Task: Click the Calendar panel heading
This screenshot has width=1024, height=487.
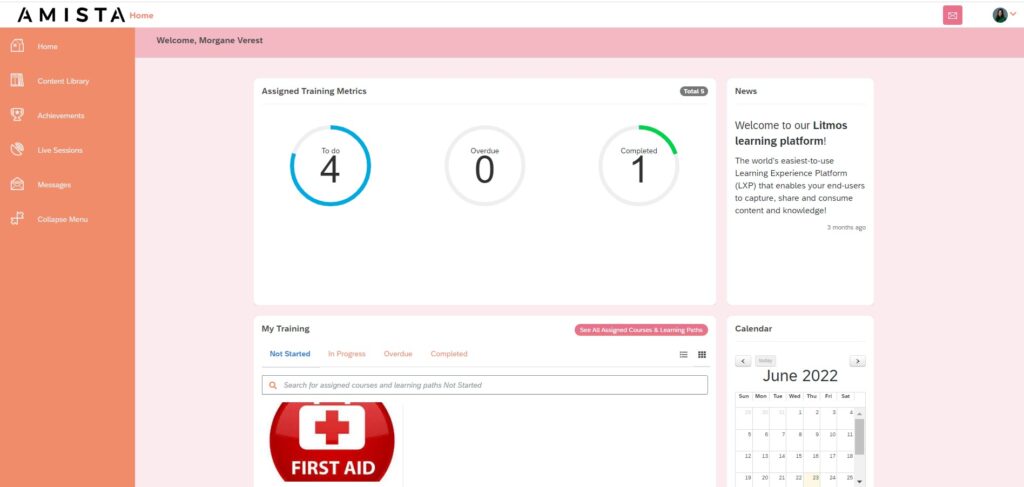Action: (x=753, y=329)
